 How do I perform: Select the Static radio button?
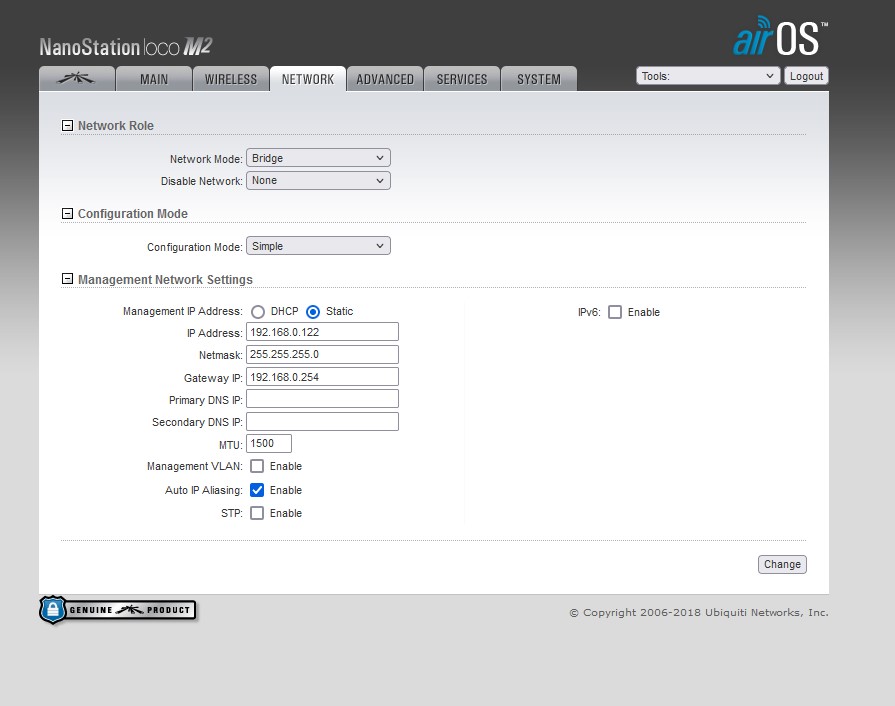coord(313,312)
